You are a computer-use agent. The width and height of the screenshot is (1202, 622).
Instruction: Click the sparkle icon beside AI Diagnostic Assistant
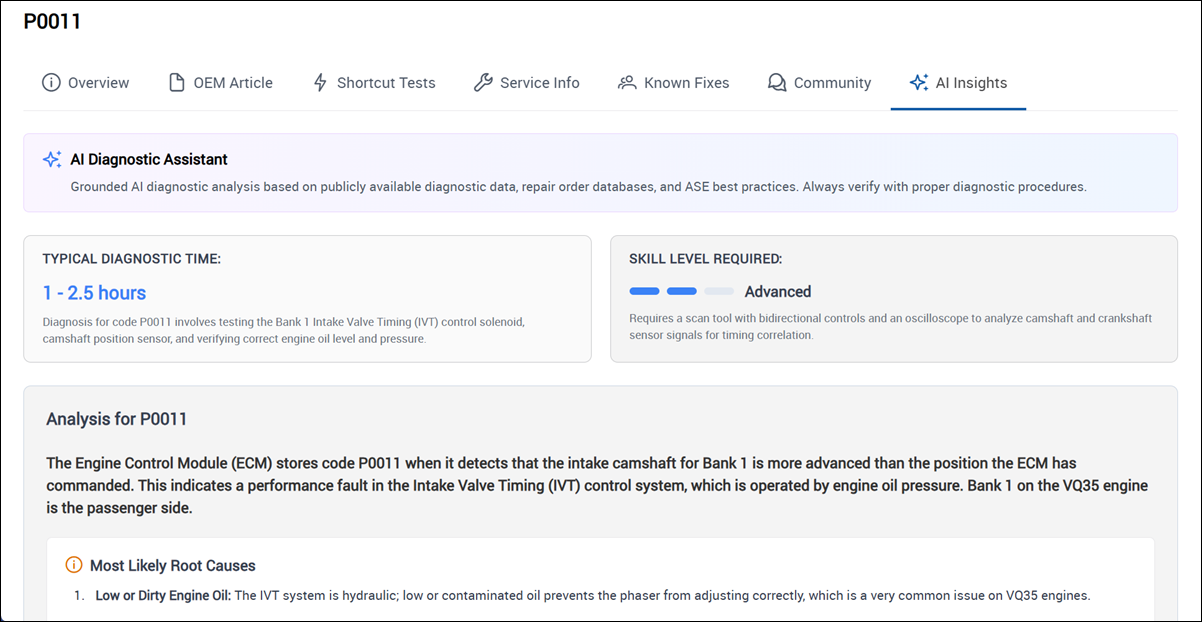point(52,160)
